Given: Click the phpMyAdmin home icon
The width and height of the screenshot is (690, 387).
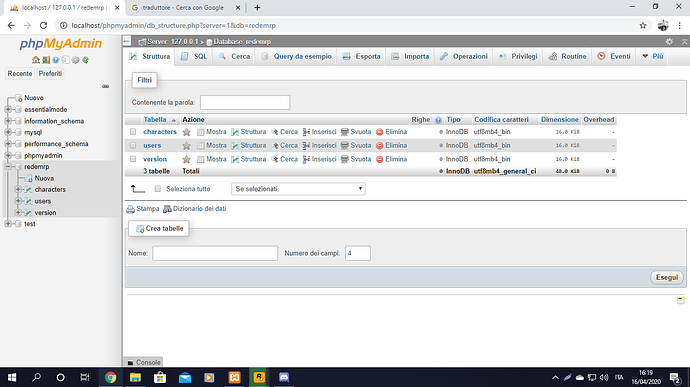Looking at the screenshot, I should pyautogui.click(x=36, y=60).
